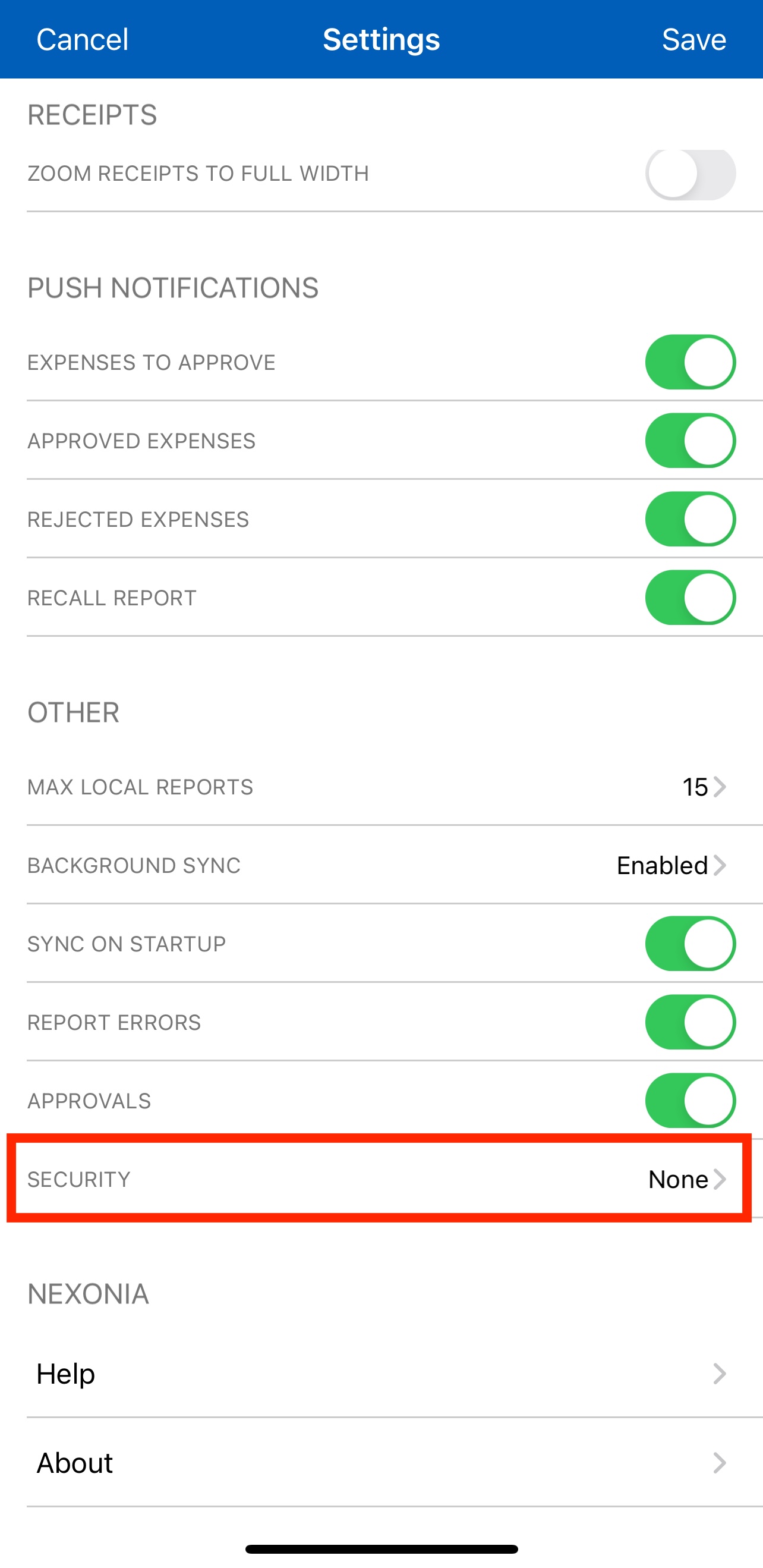Open Security options via its chevron
The image size is (763, 1568).
click(720, 1180)
